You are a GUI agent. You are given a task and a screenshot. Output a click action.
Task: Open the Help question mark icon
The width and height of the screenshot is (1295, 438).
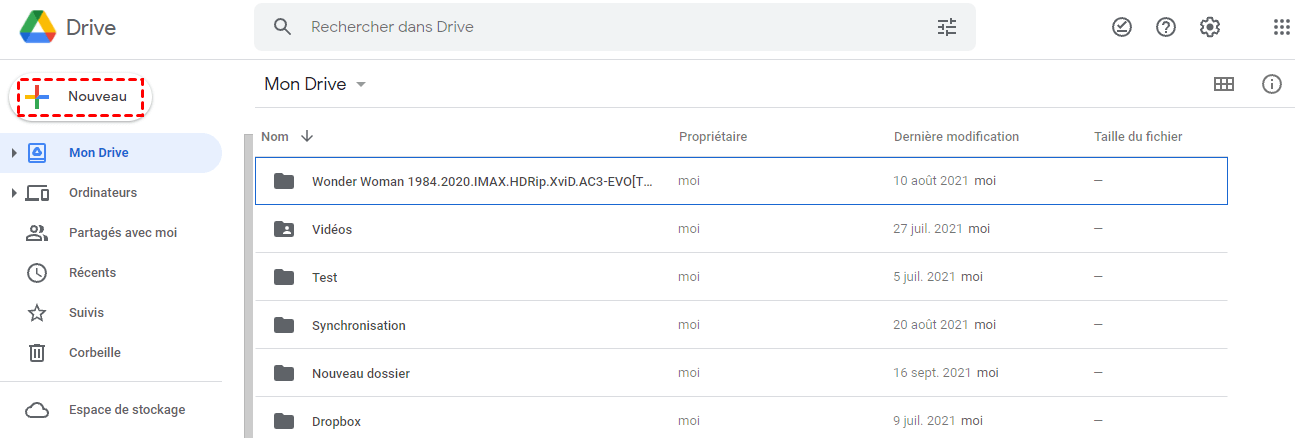click(1166, 28)
